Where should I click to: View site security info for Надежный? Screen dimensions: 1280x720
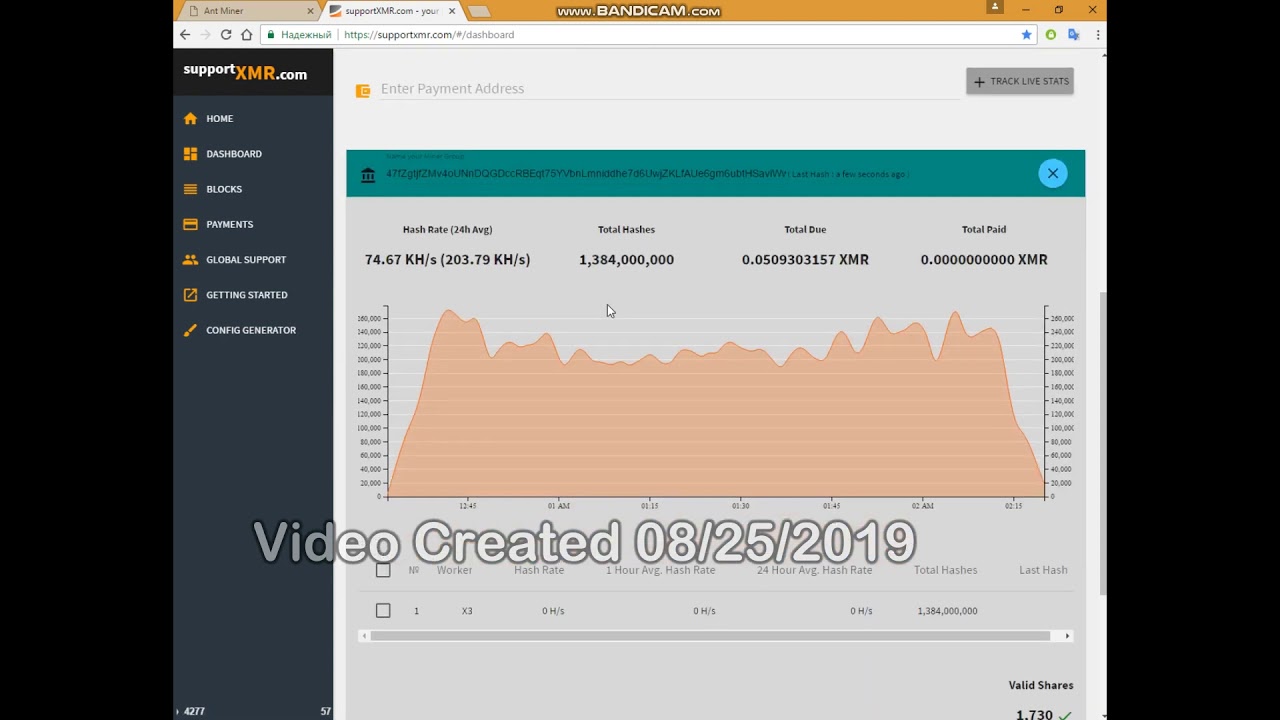coord(299,34)
